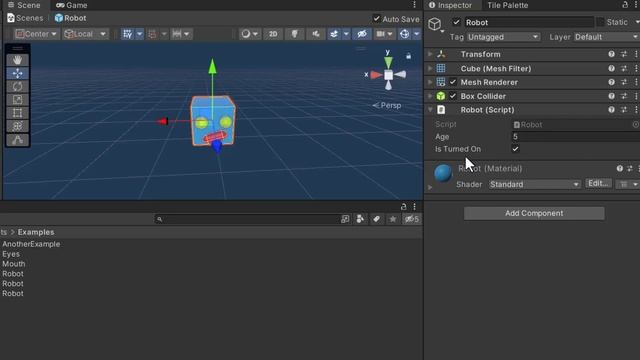
Task: Select the Hand view tool
Action: [x=17, y=60]
